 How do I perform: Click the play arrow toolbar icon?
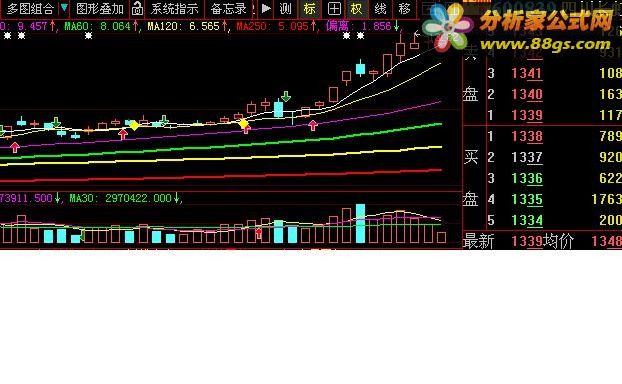[267, 8]
